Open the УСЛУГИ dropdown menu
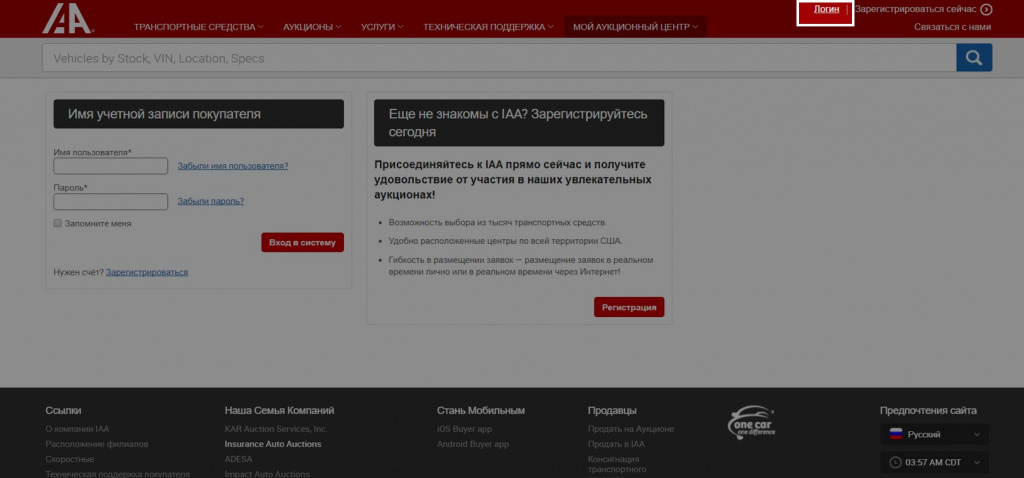The height and width of the screenshot is (478, 1024). [x=382, y=27]
